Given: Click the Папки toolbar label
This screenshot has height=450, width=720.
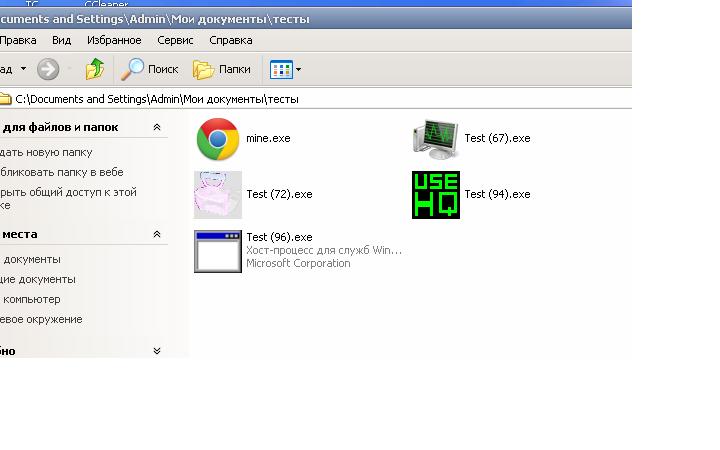Looking at the screenshot, I should click(x=235, y=69).
